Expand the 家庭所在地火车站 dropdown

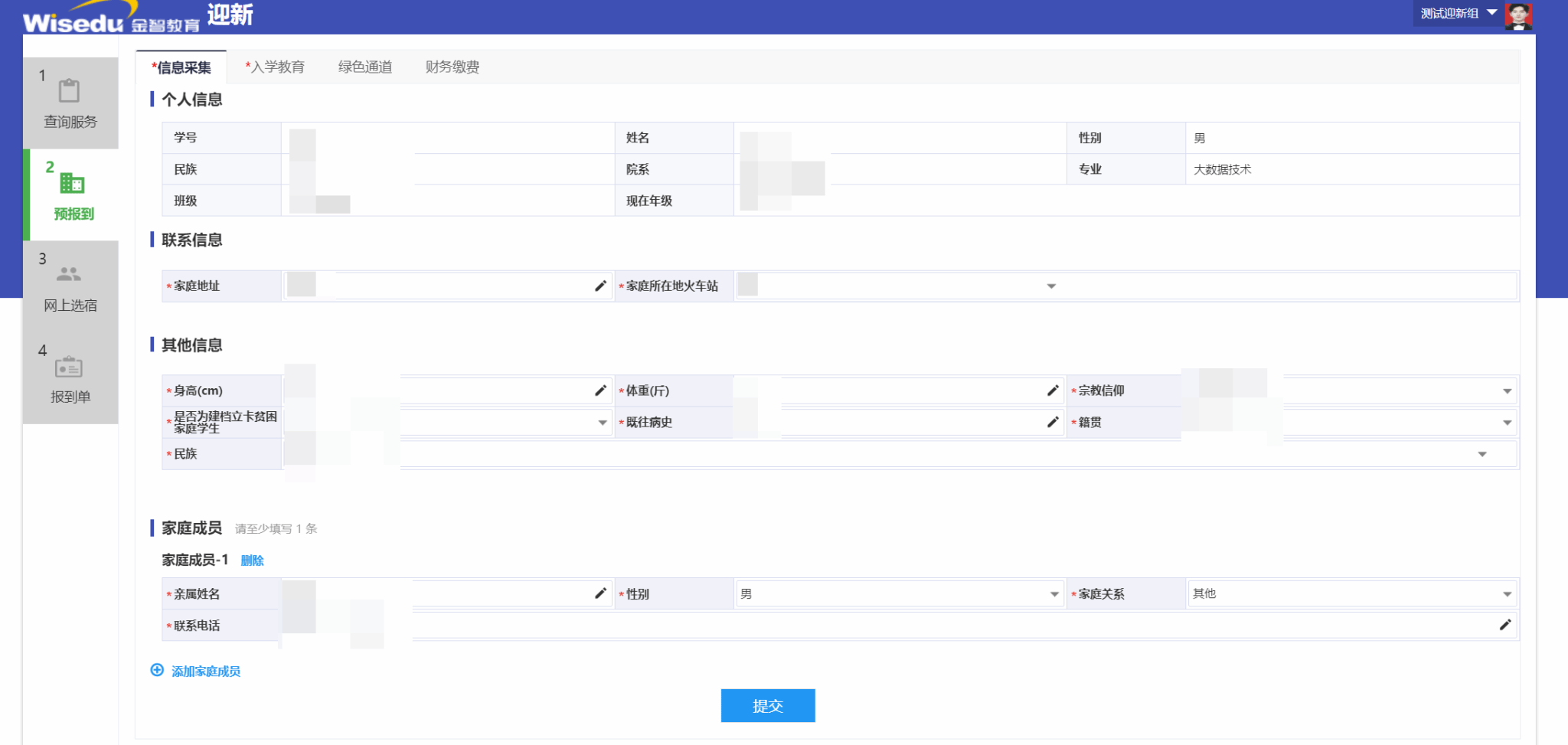[1051, 286]
